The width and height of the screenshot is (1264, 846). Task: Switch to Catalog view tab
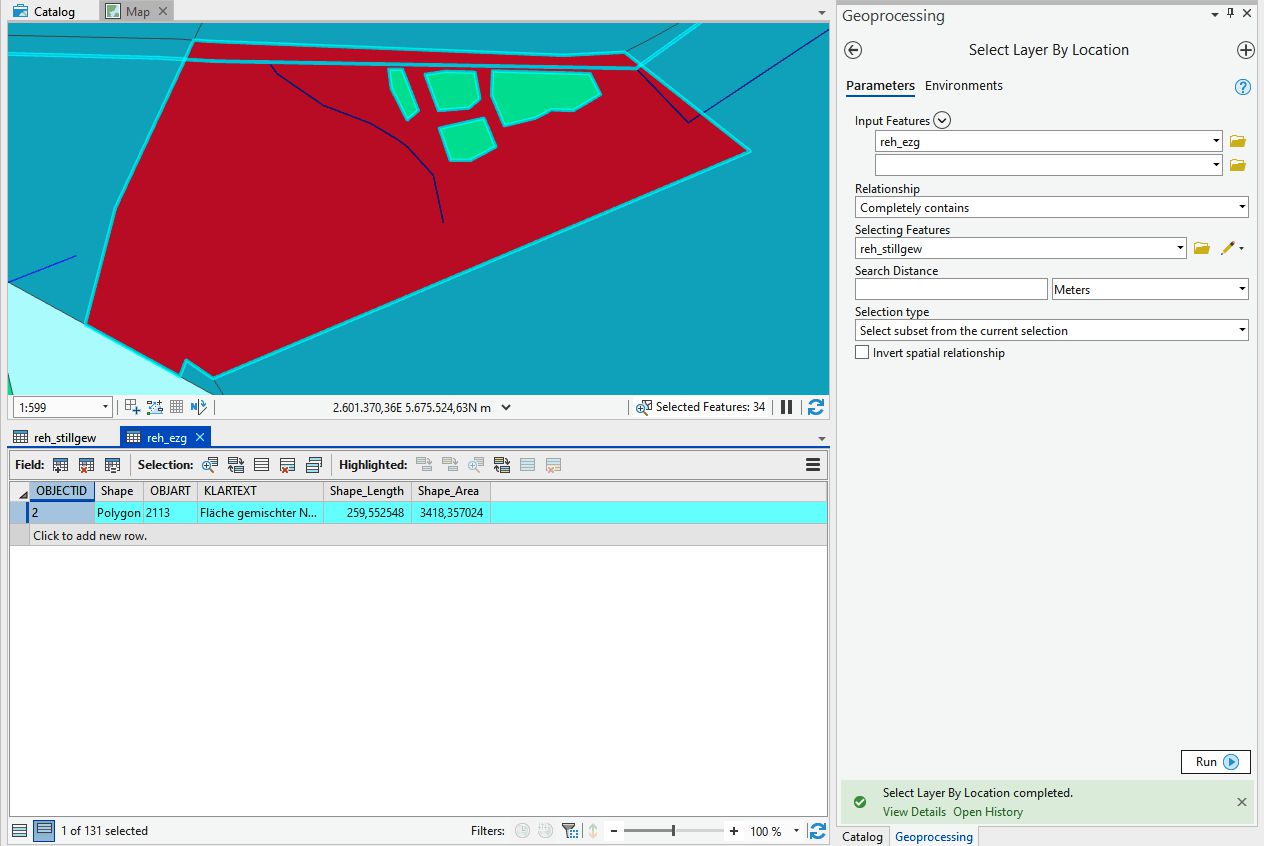[x=46, y=12]
